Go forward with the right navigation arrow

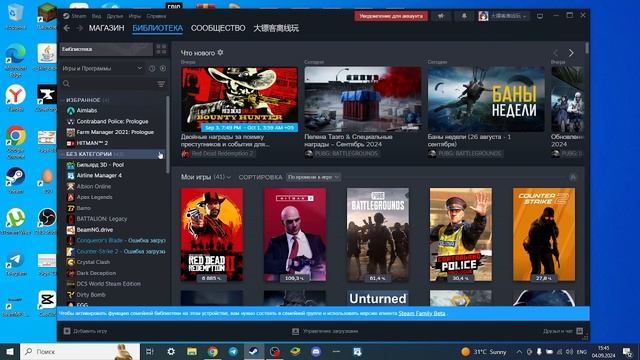click(80, 28)
